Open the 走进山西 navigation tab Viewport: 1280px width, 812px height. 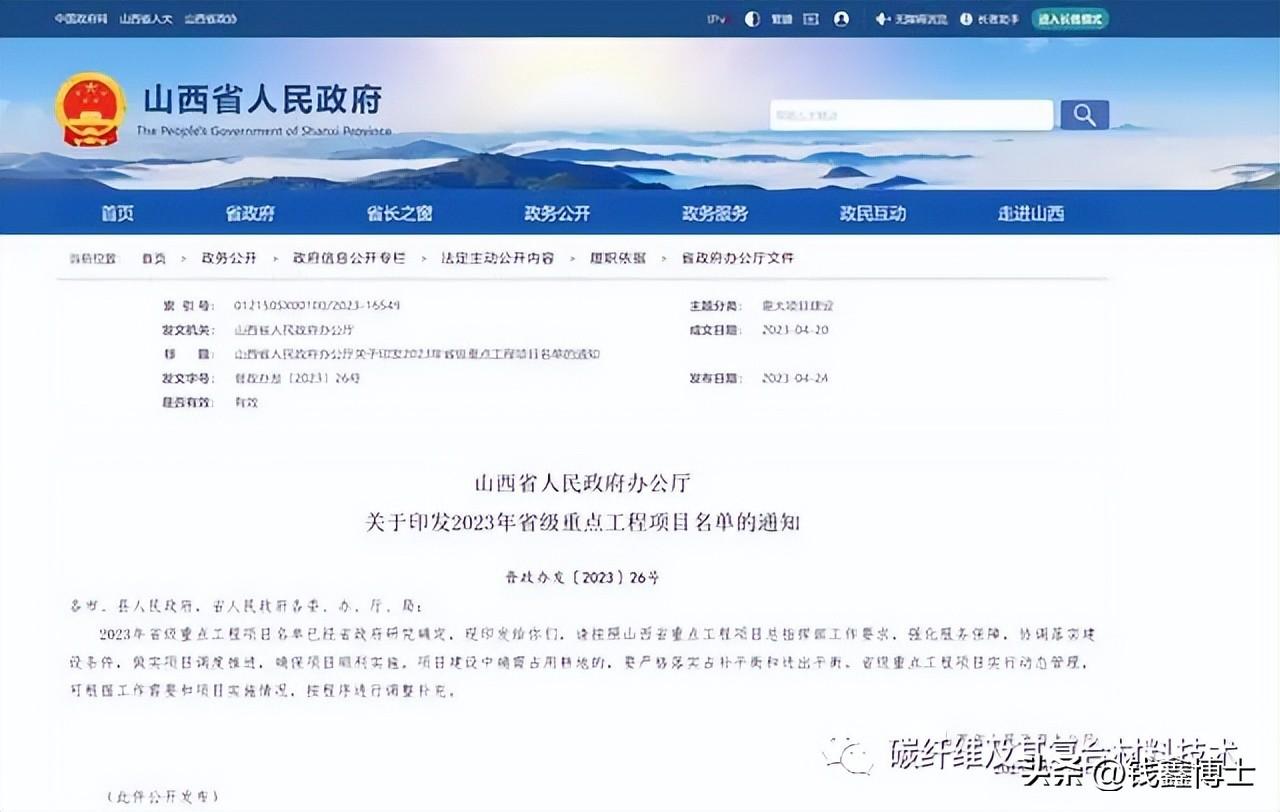[1031, 213]
